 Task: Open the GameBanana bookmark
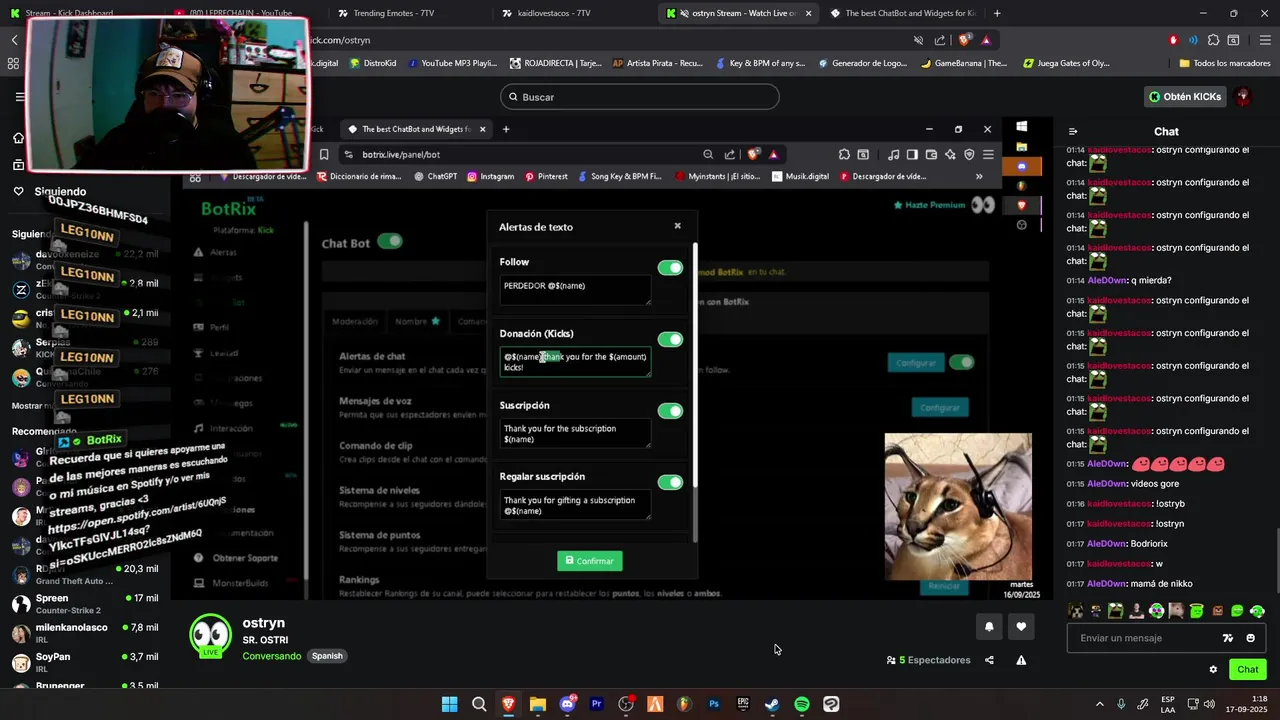pos(964,63)
